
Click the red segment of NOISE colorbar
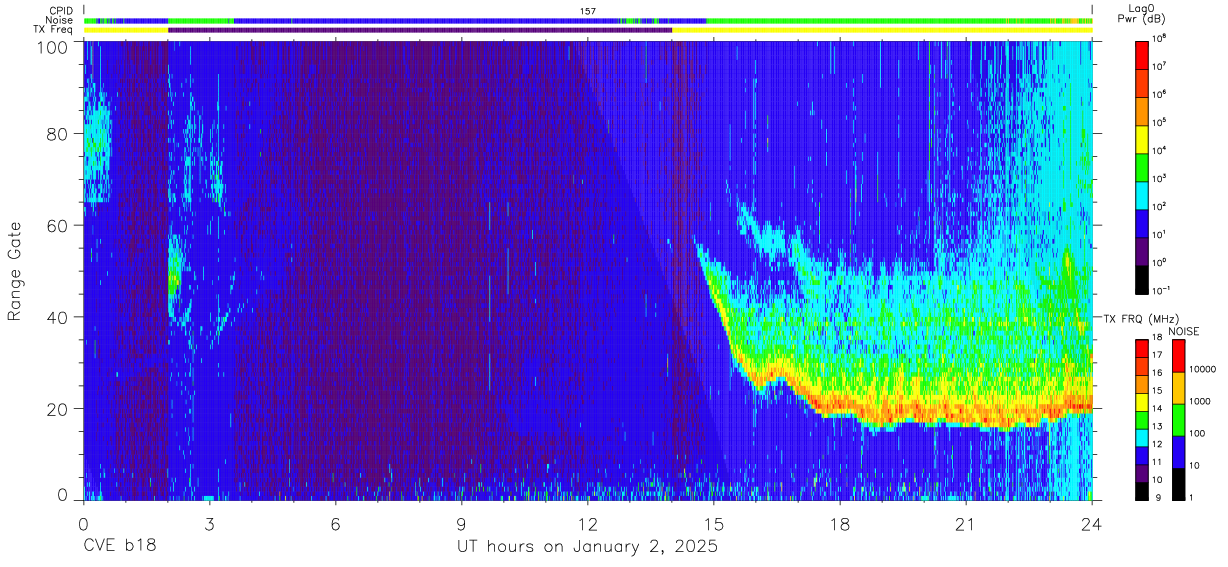coord(1178,356)
